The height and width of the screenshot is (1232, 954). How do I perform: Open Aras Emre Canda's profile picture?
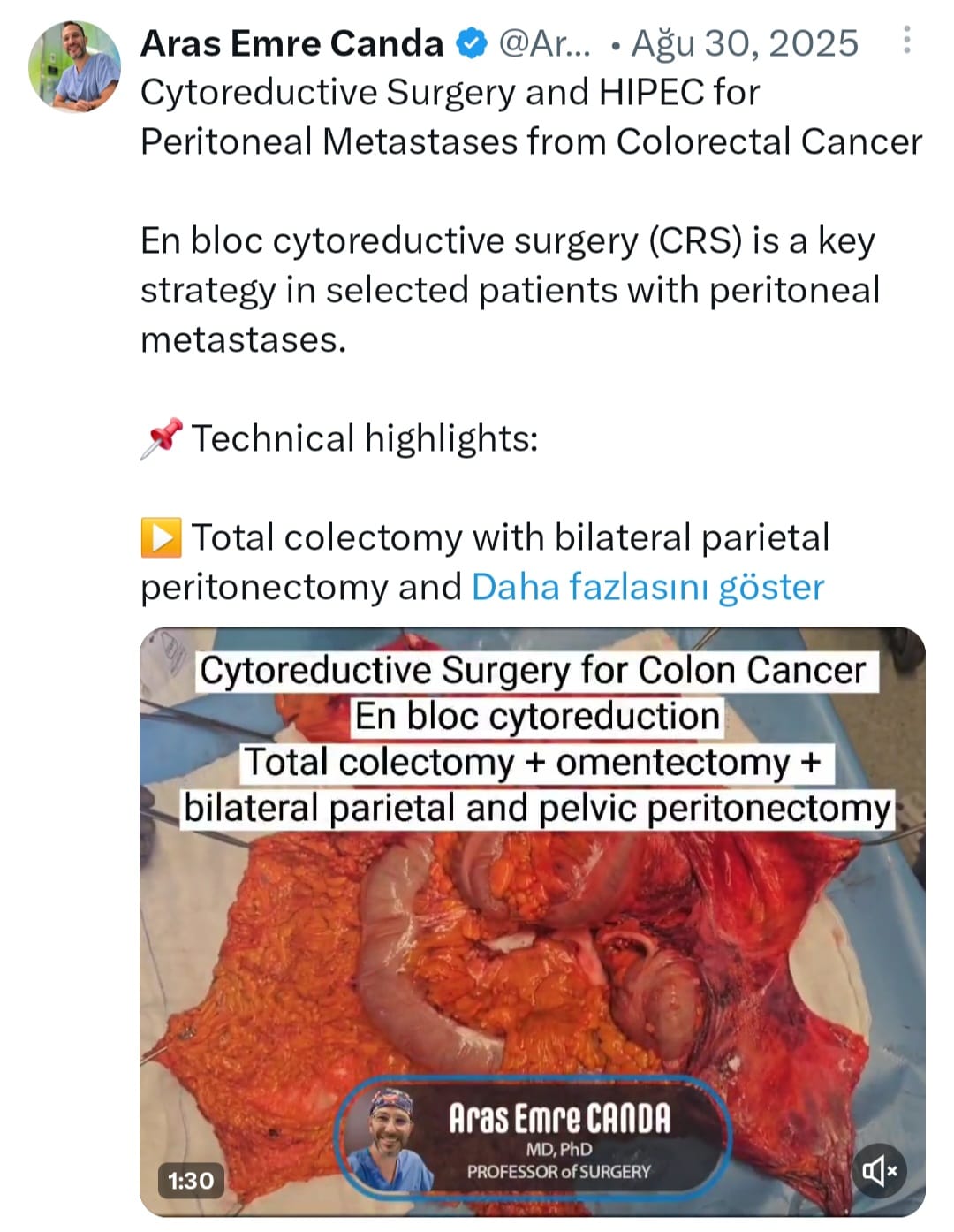click(74, 67)
